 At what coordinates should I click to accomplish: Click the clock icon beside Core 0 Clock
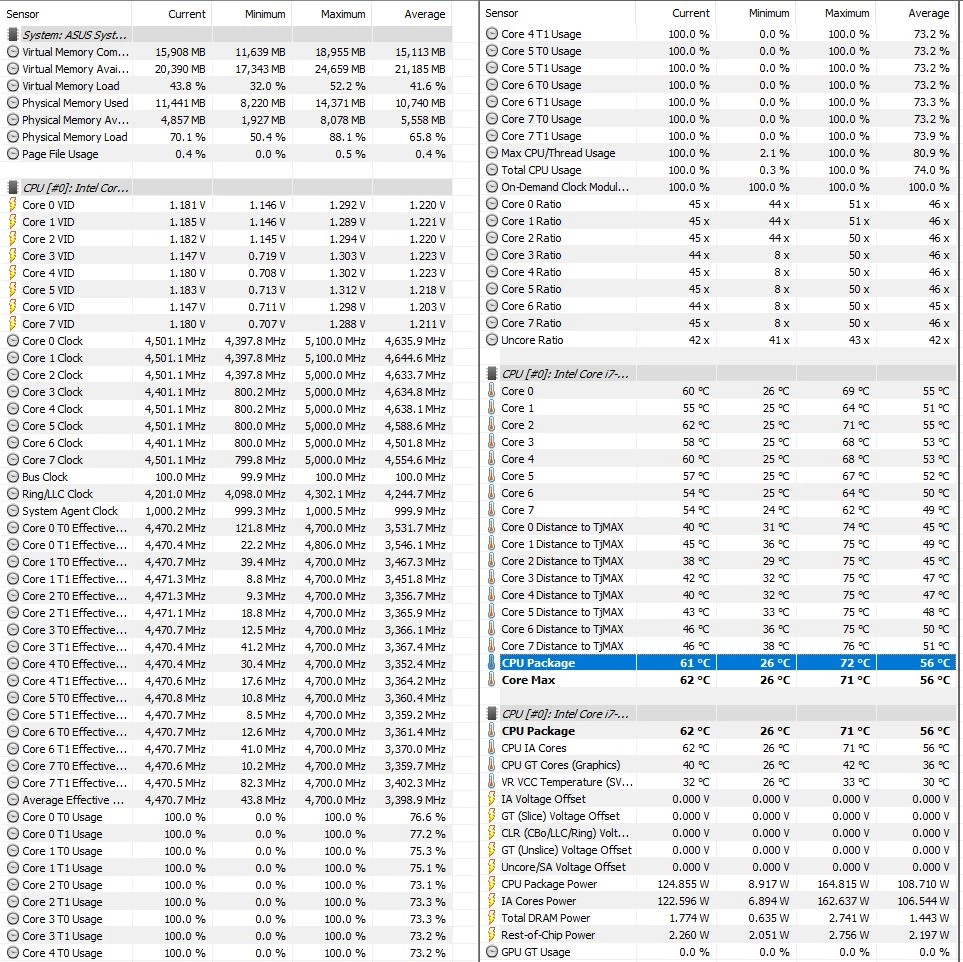12,340
